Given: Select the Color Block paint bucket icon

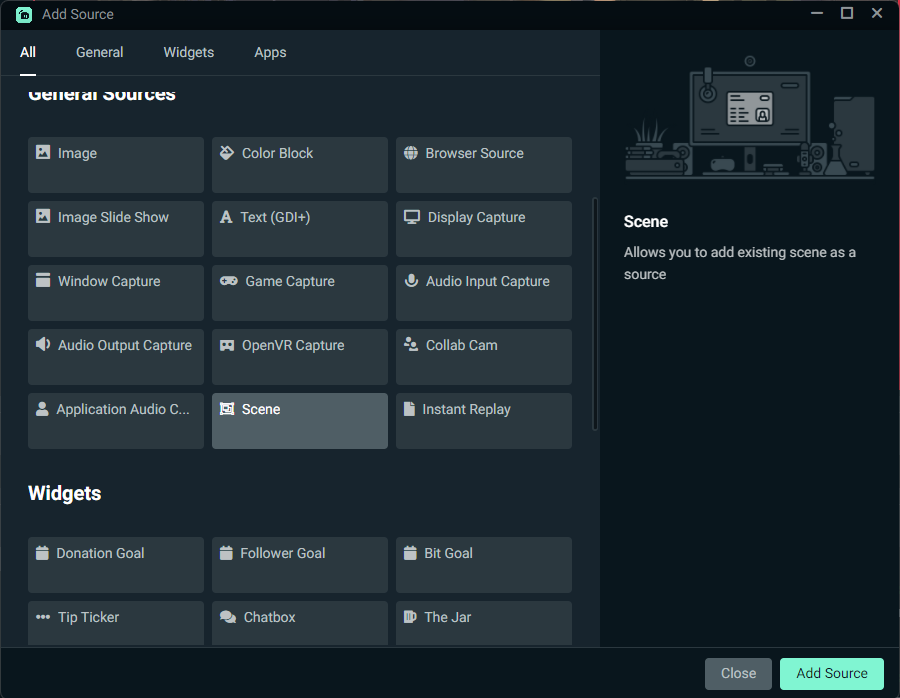Looking at the screenshot, I should click(x=227, y=153).
